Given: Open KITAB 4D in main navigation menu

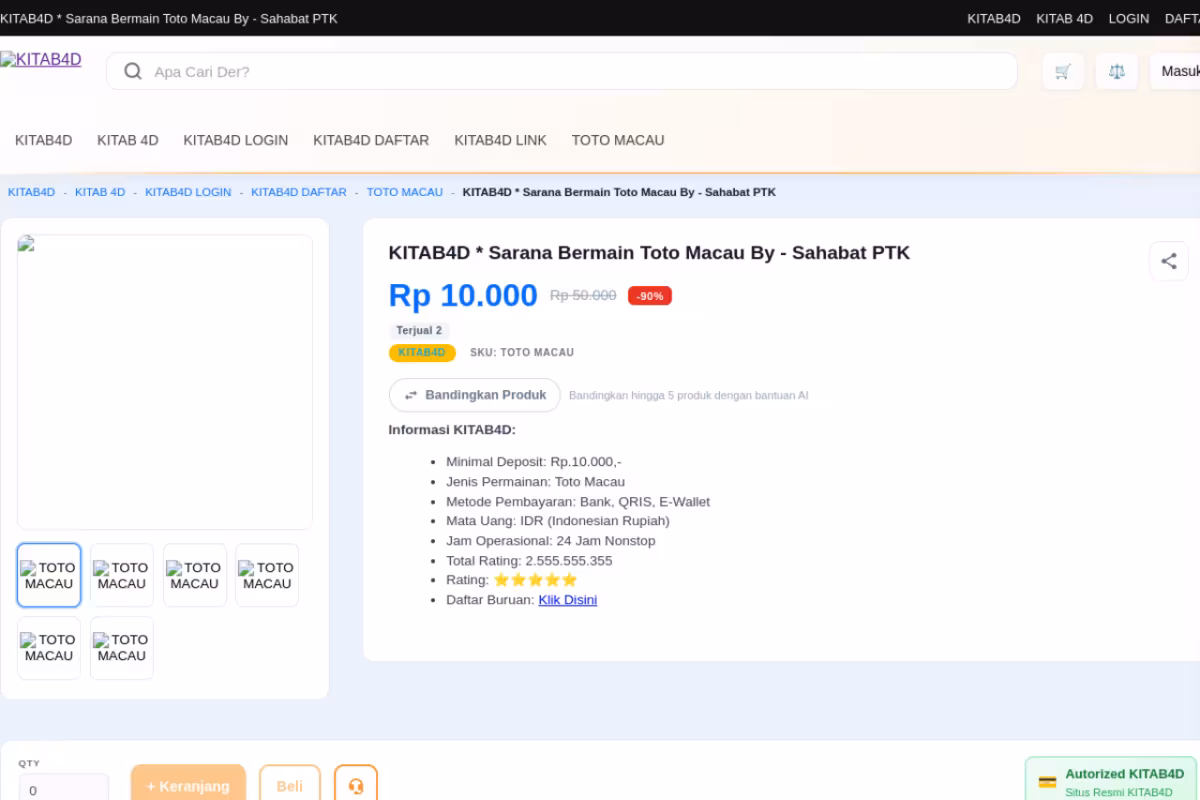Looking at the screenshot, I should click(128, 140).
